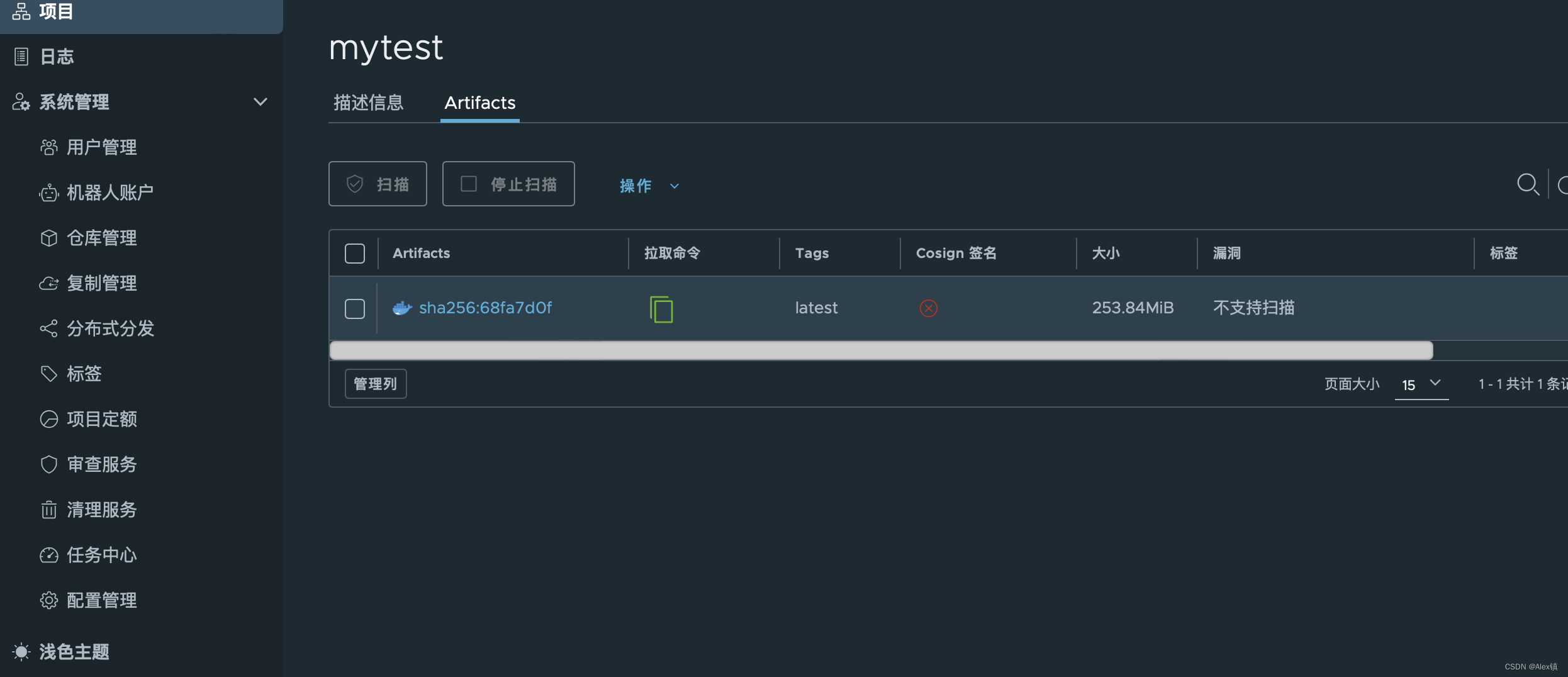Click the sun icon for light theme
This screenshot has height=677, width=1568.
point(21,652)
